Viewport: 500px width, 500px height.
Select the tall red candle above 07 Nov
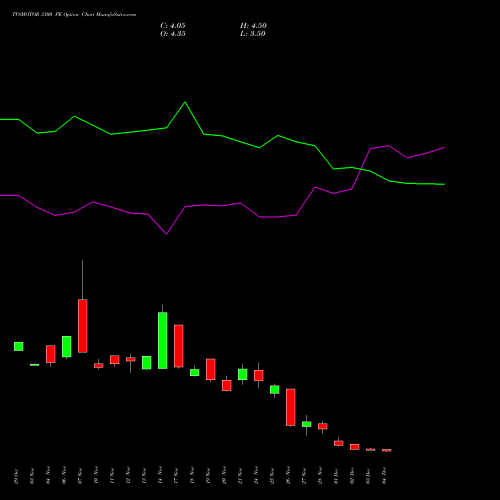tap(83, 326)
